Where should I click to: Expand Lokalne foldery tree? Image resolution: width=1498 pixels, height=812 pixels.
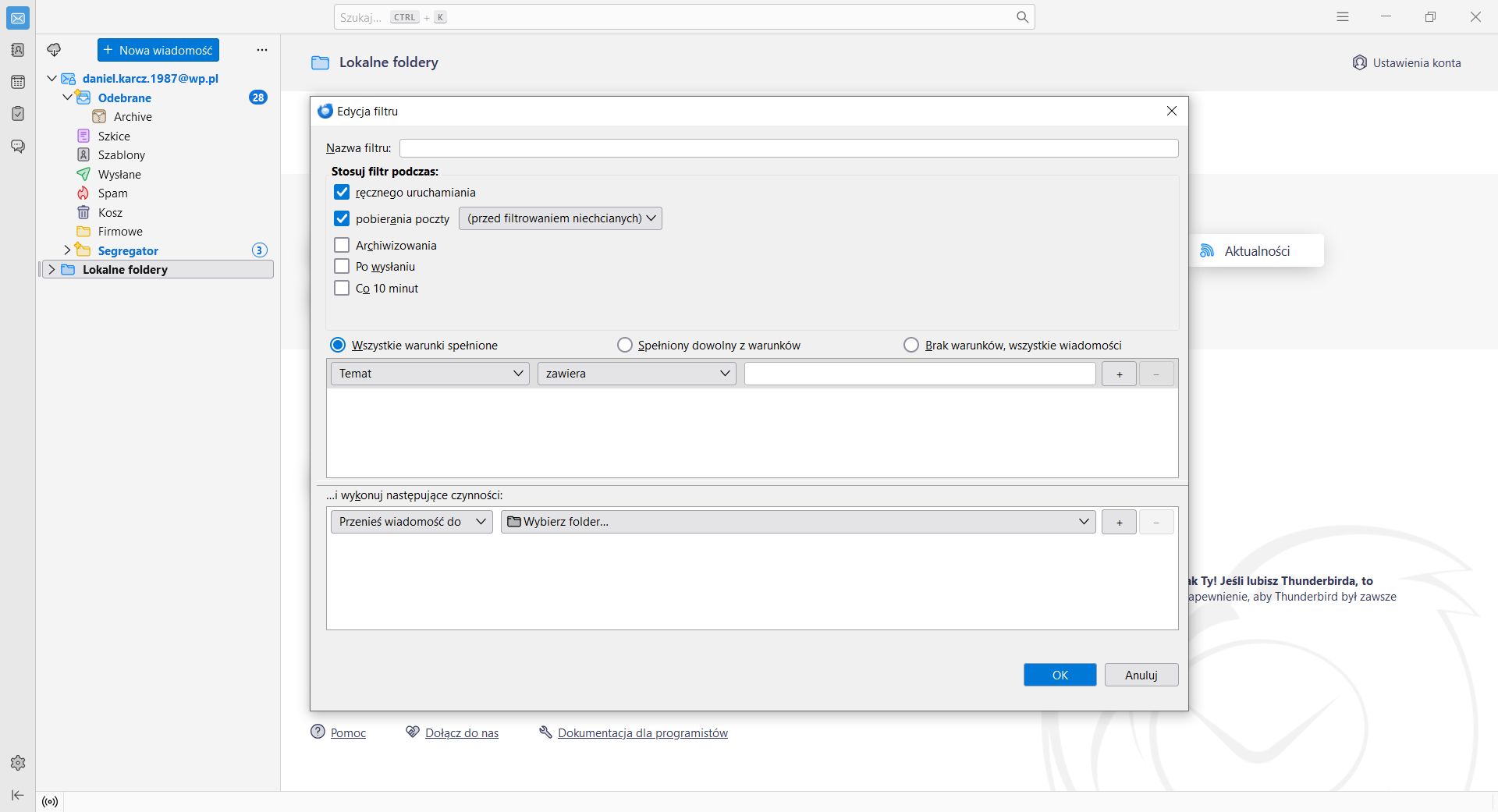coord(51,269)
